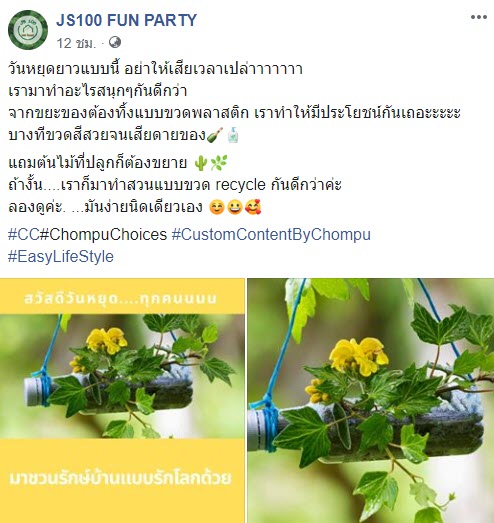Click the green herb leaf emoji
The width and height of the screenshot is (494, 523).
(x=219, y=163)
